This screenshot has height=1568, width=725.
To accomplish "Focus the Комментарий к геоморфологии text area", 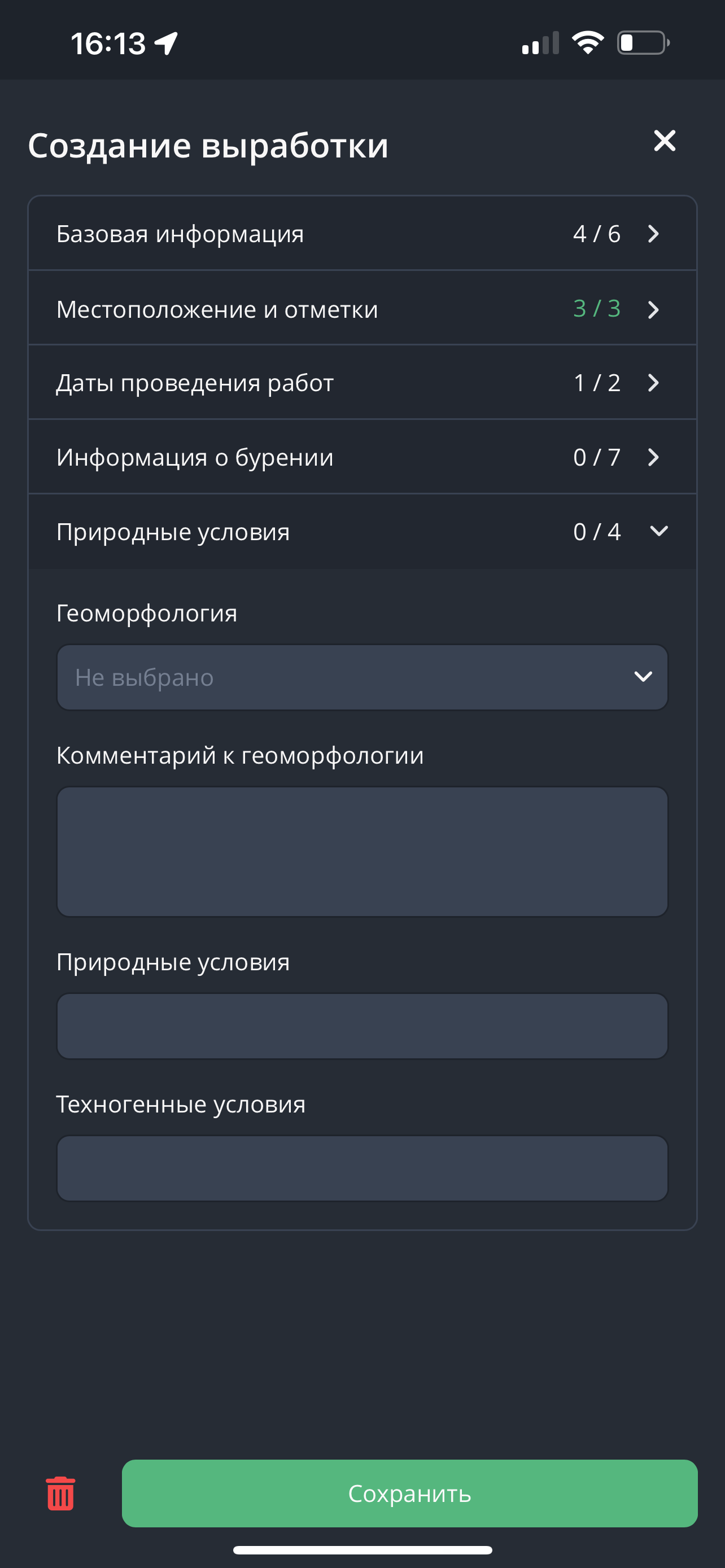I will (362, 851).
